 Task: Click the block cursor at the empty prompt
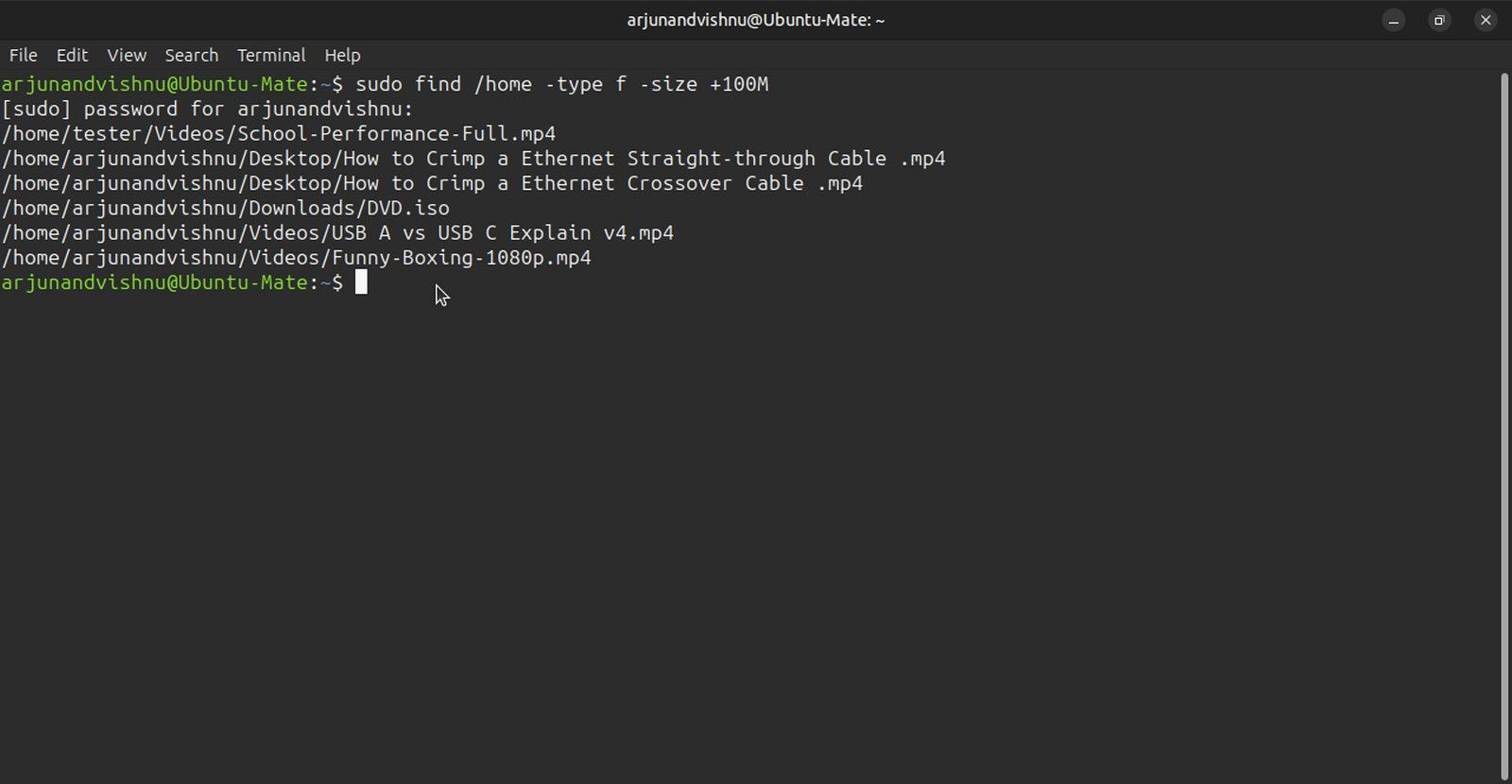click(x=361, y=282)
